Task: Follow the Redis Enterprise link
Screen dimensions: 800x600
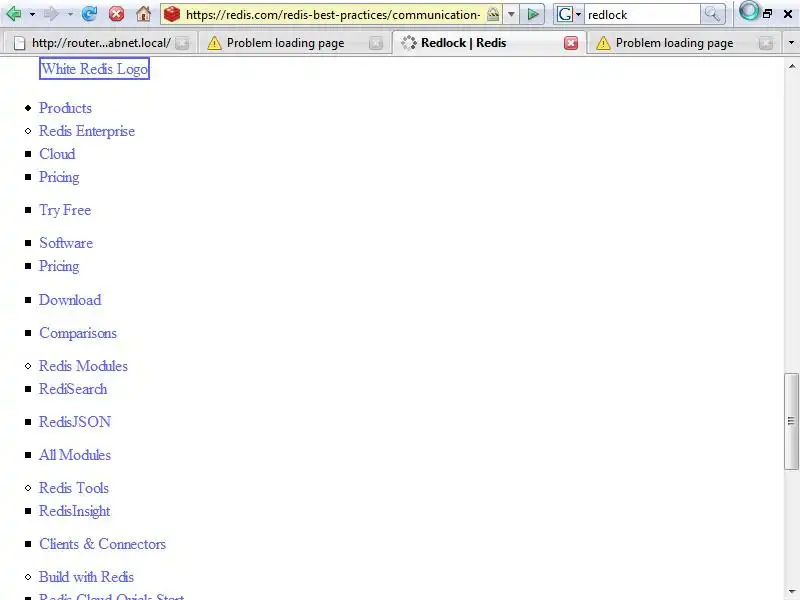Action: 87,131
